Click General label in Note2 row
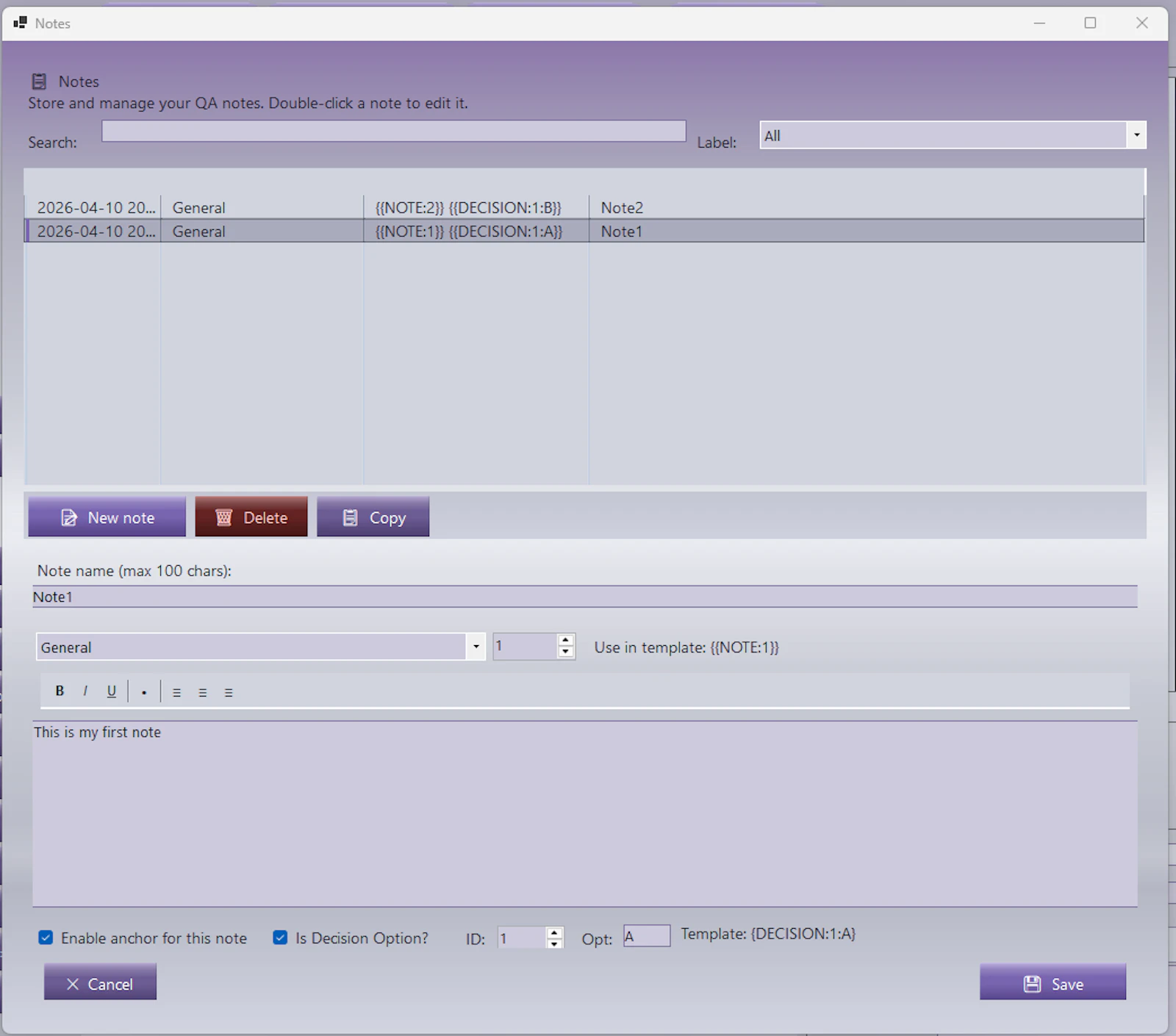This screenshot has height=1036, width=1176. pyautogui.click(x=198, y=208)
